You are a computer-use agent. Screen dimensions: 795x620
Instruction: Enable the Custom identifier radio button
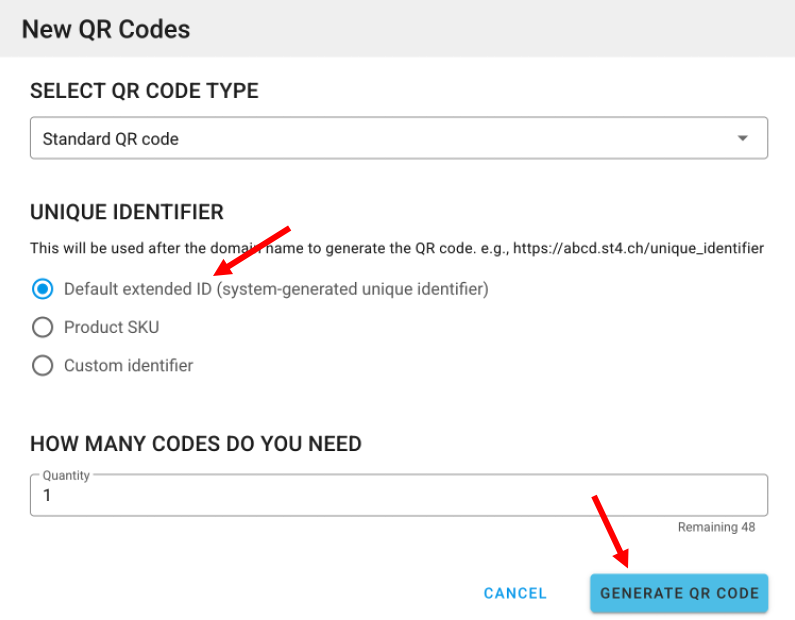point(42,365)
